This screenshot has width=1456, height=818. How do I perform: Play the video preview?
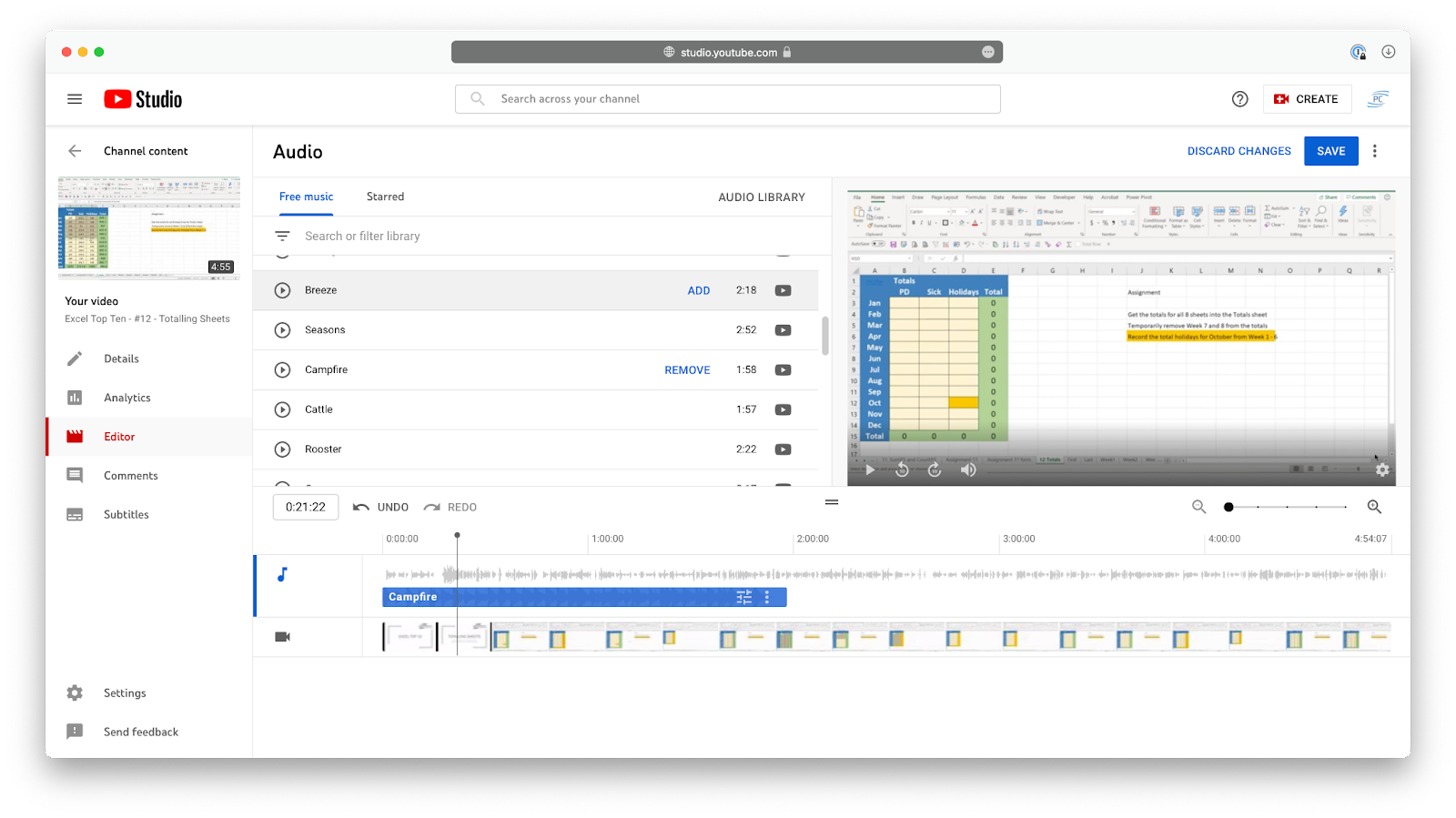(x=870, y=470)
